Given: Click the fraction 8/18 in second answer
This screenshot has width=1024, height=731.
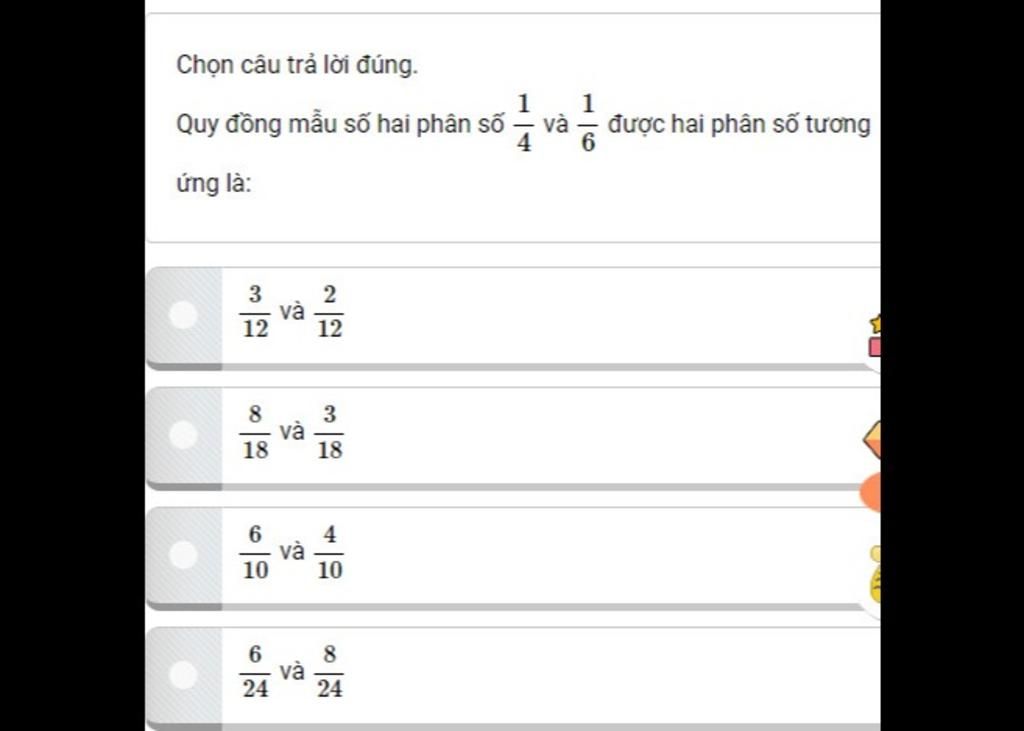Looking at the screenshot, I should click(x=255, y=432).
